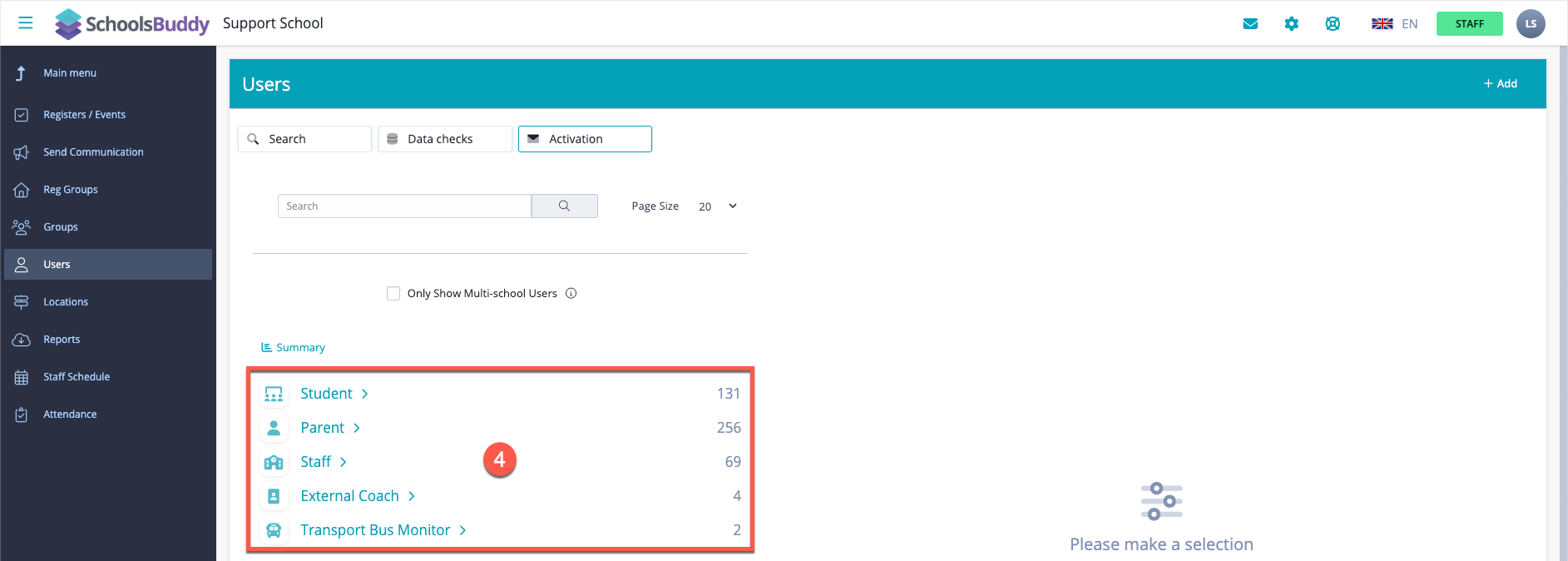
Task: Click the LS user avatar
Action: pyautogui.click(x=1530, y=24)
